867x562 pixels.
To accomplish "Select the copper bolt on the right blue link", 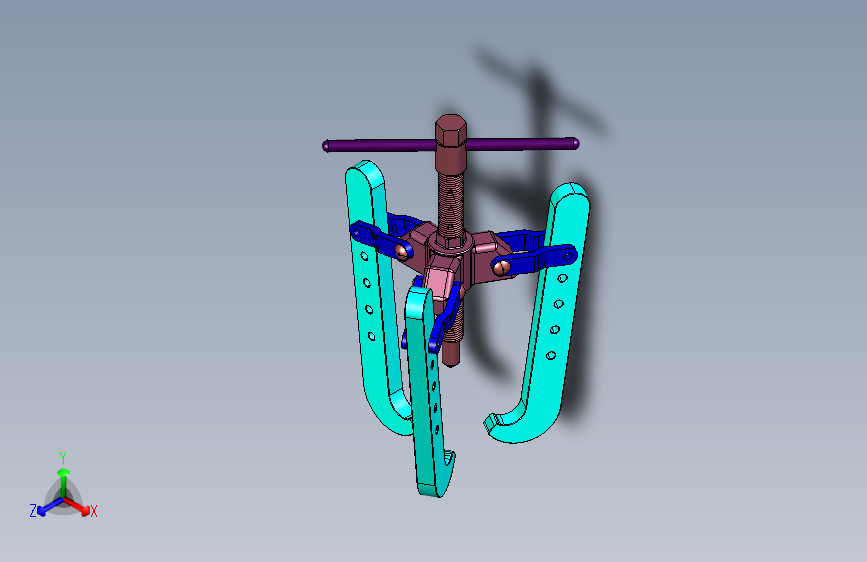I will pyautogui.click(x=501, y=268).
